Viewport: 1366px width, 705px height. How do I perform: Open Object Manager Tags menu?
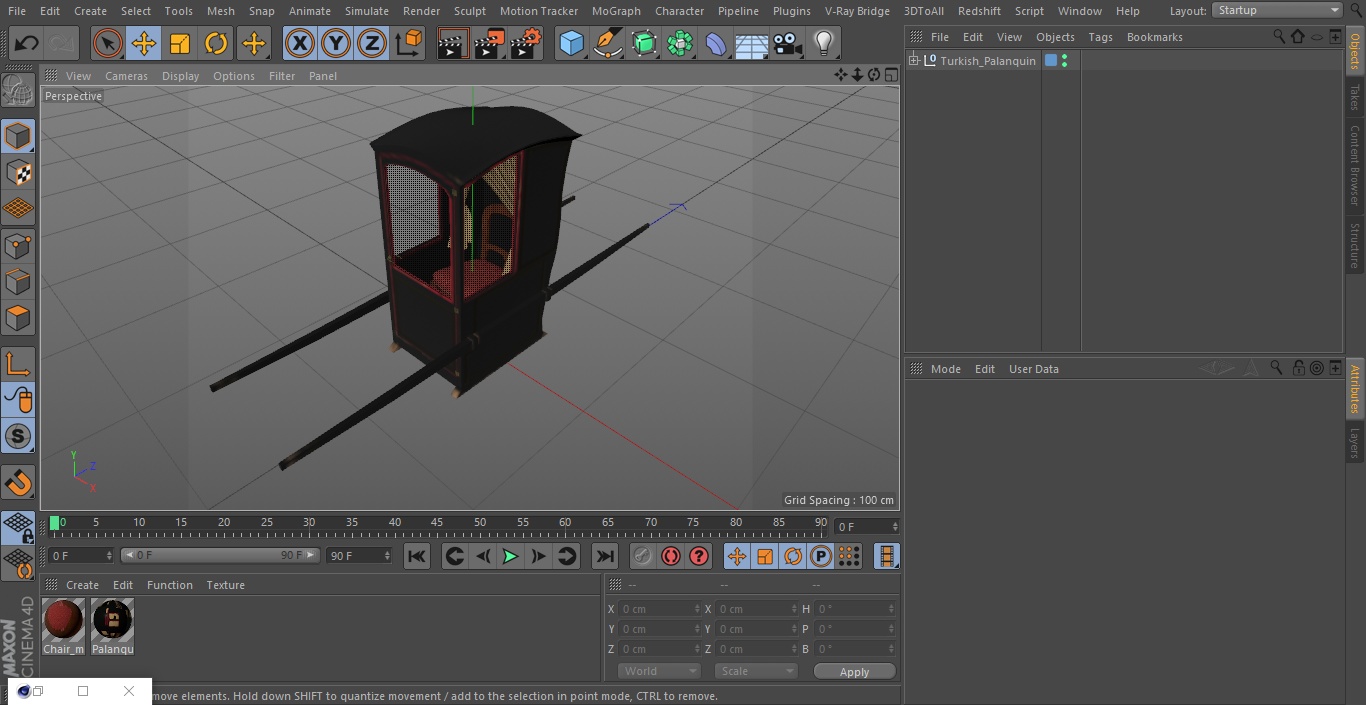[1100, 37]
